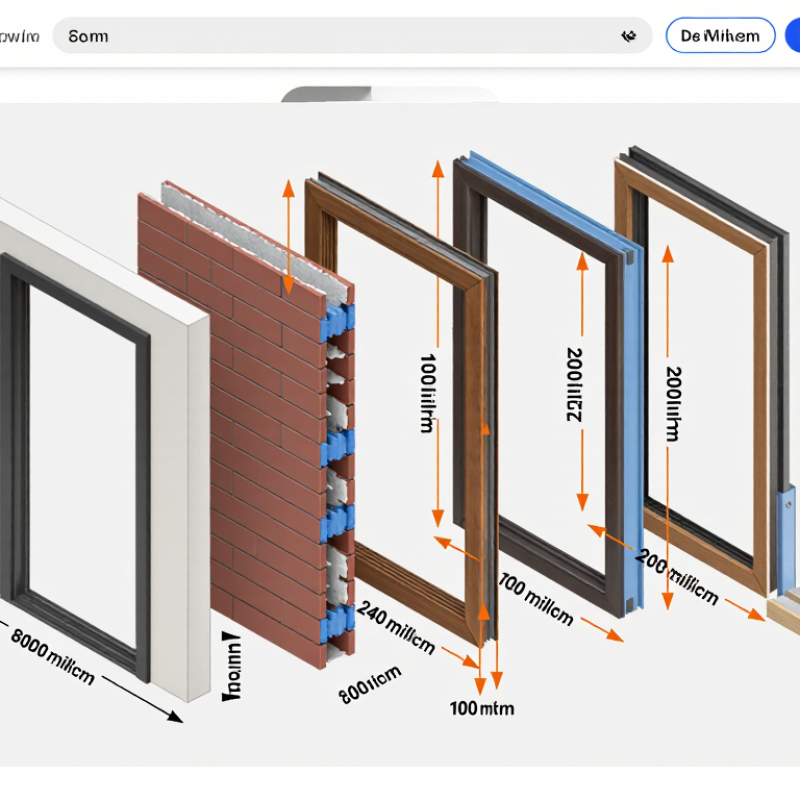Screen dimensions: 800x800
Task: Click the "De Mihem" outlined button
Action: (x=720, y=36)
